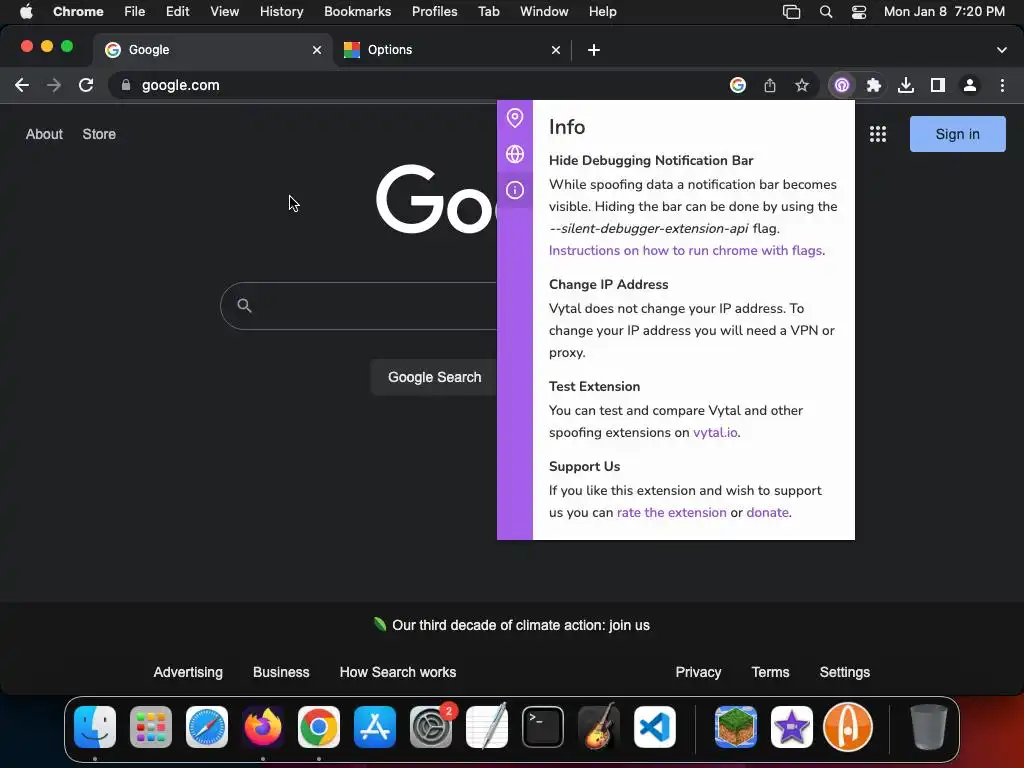
Task: Open Control Center in menu bar
Action: tap(859, 12)
